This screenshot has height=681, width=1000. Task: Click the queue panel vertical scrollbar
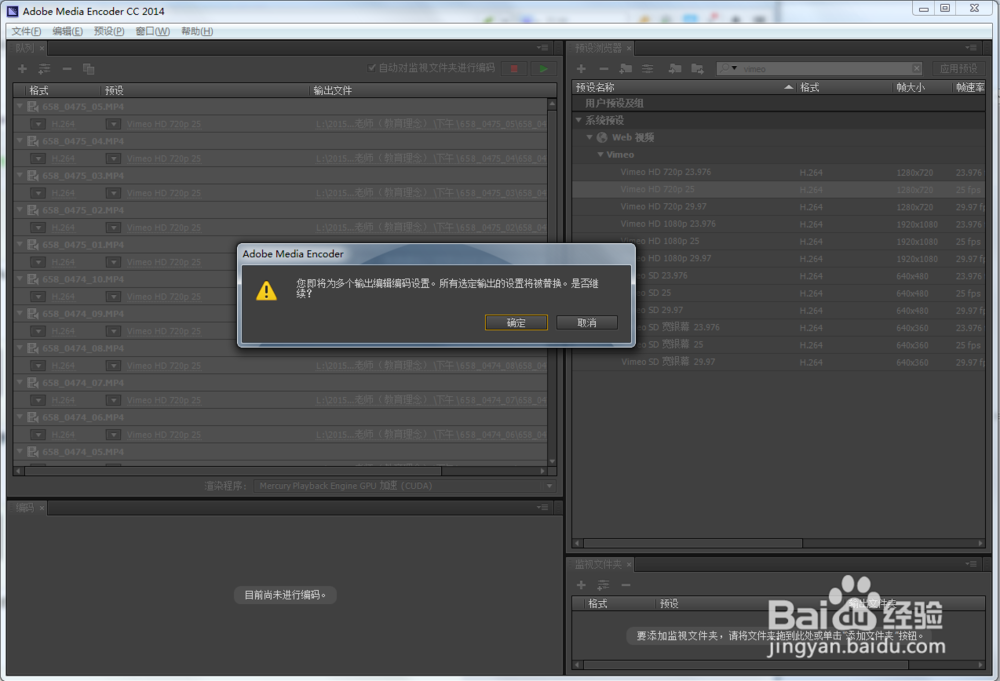pos(552,281)
